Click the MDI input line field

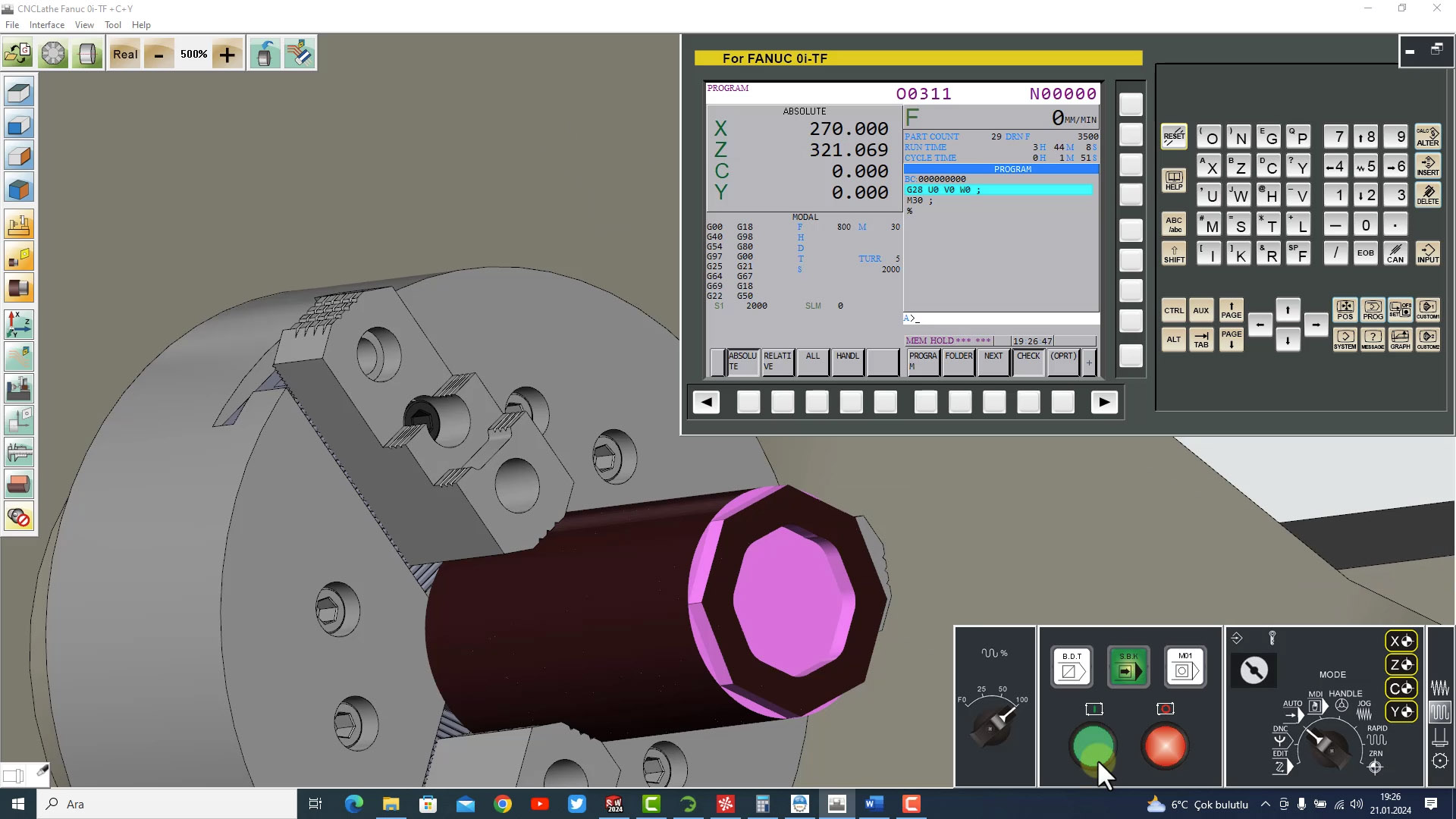1001,318
